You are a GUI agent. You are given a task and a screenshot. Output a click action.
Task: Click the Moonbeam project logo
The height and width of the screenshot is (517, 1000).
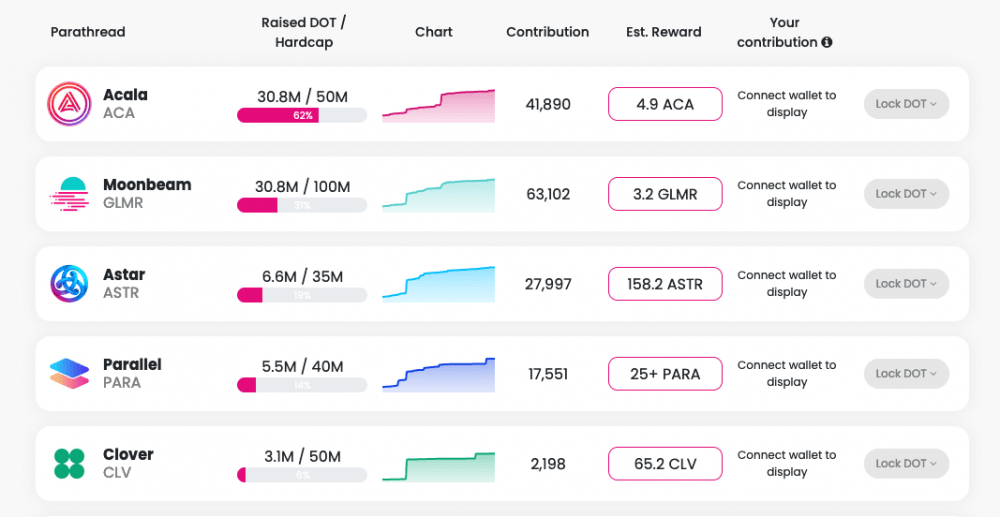pos(69,194)
